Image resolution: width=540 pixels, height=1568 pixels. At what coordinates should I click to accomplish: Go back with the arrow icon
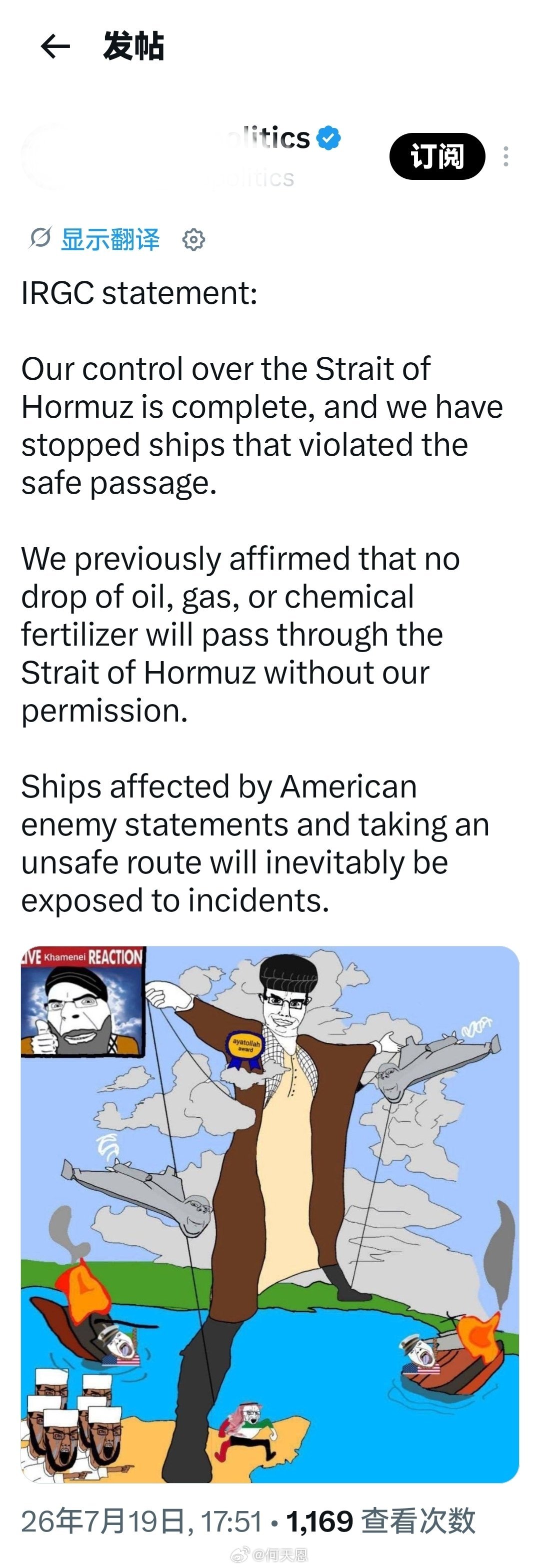click(x=55, y=46)
